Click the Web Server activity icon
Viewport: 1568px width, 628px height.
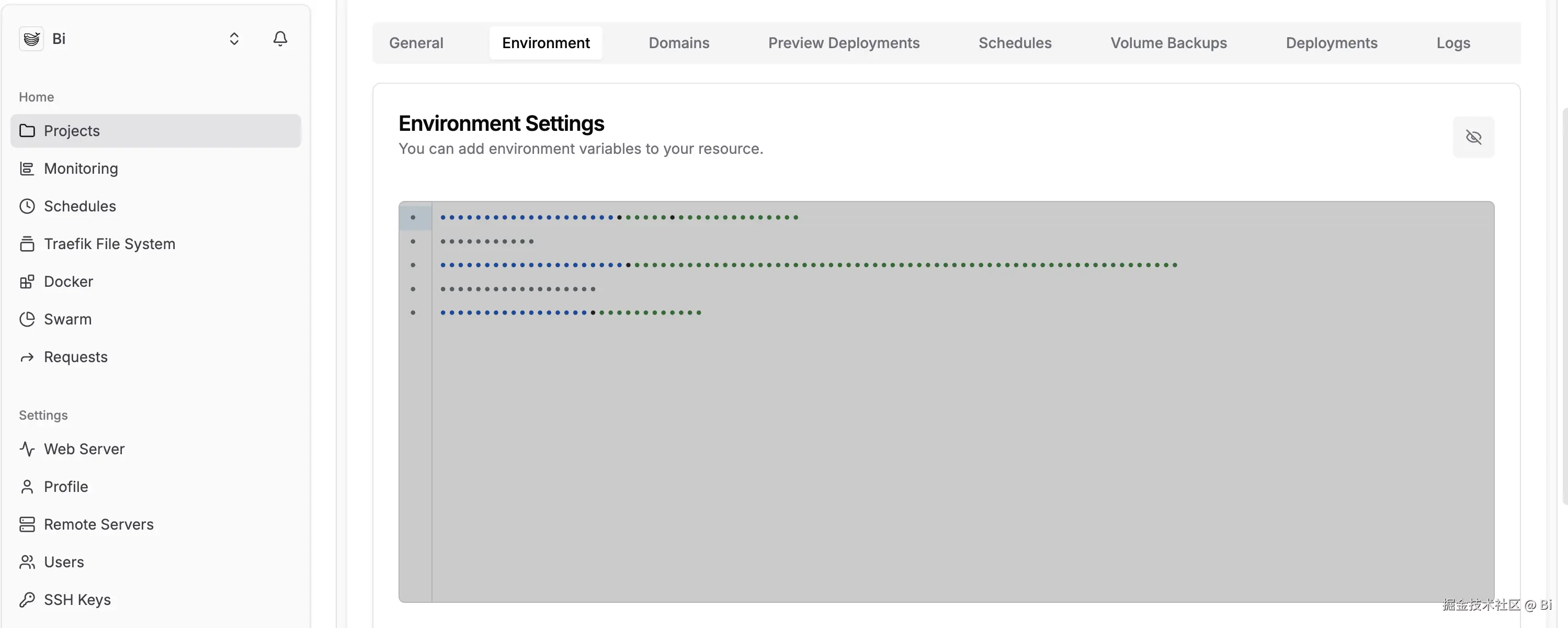(27, 450)
